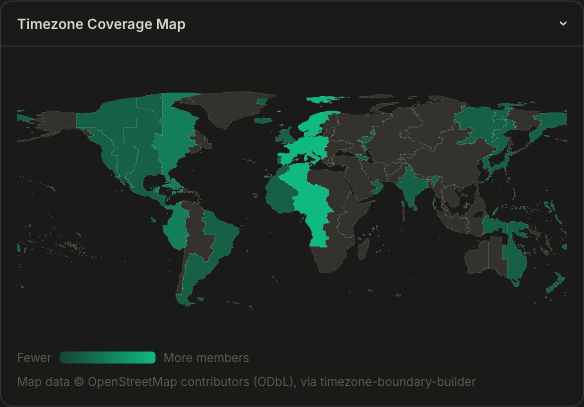Select the New Zealand timezone region

[557, 283]
